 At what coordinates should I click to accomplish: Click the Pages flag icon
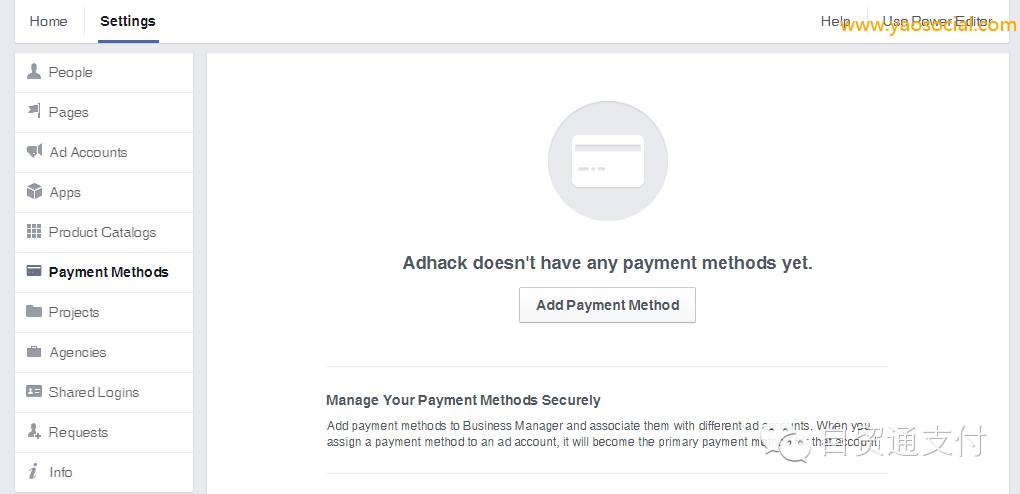pyautogui.click(x=34, y=111)
